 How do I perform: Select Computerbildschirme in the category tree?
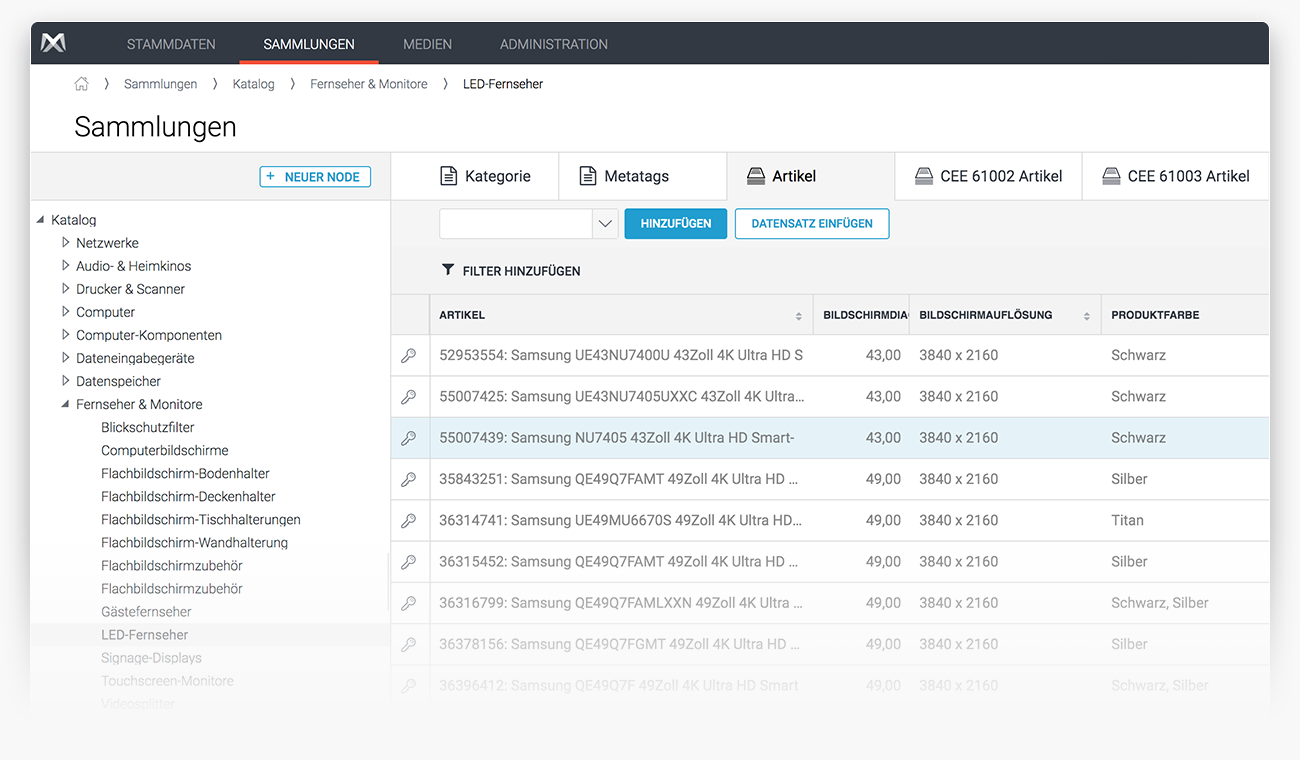click(164, 450)
